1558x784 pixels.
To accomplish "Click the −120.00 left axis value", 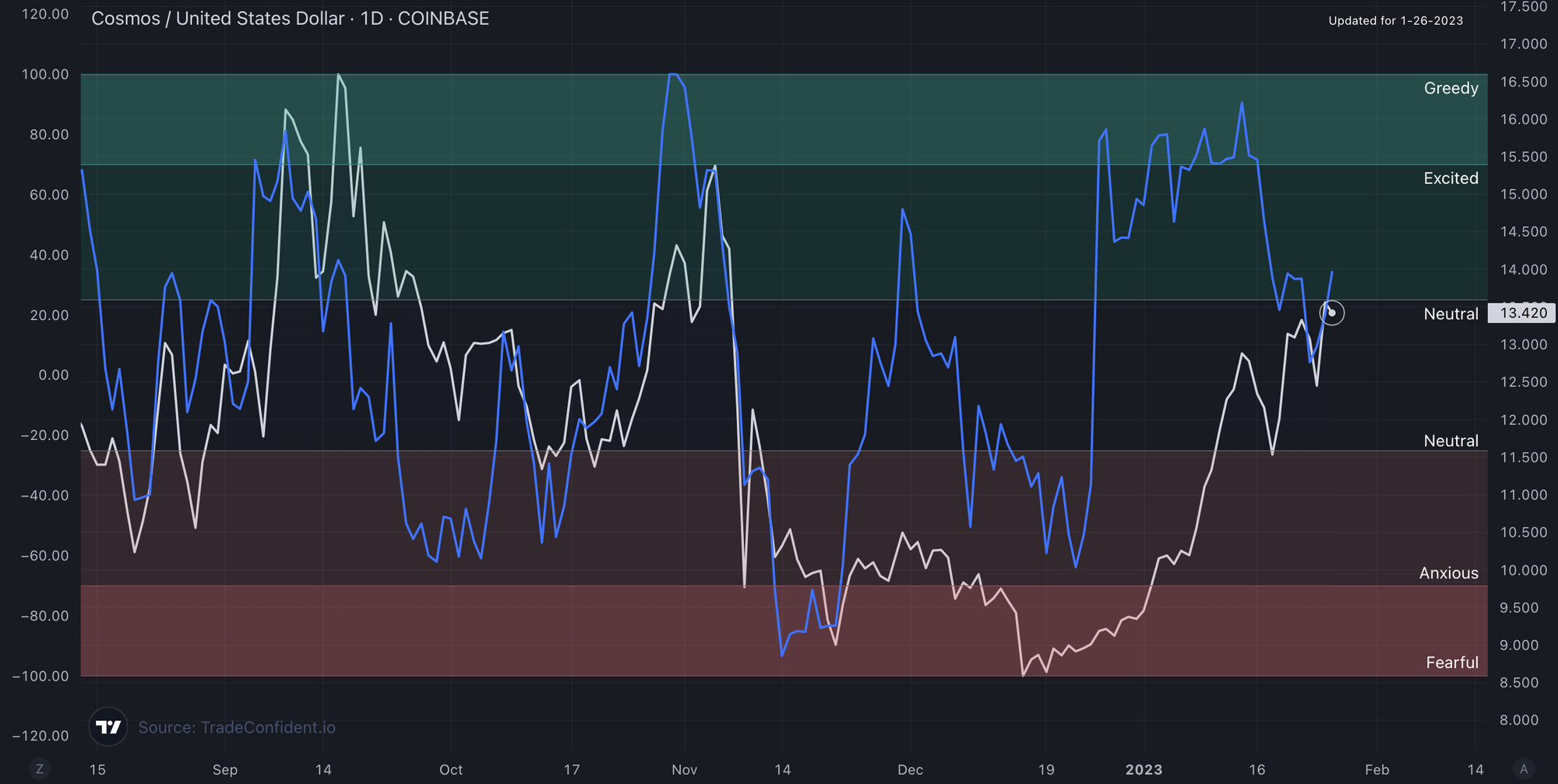I will 41,736.
